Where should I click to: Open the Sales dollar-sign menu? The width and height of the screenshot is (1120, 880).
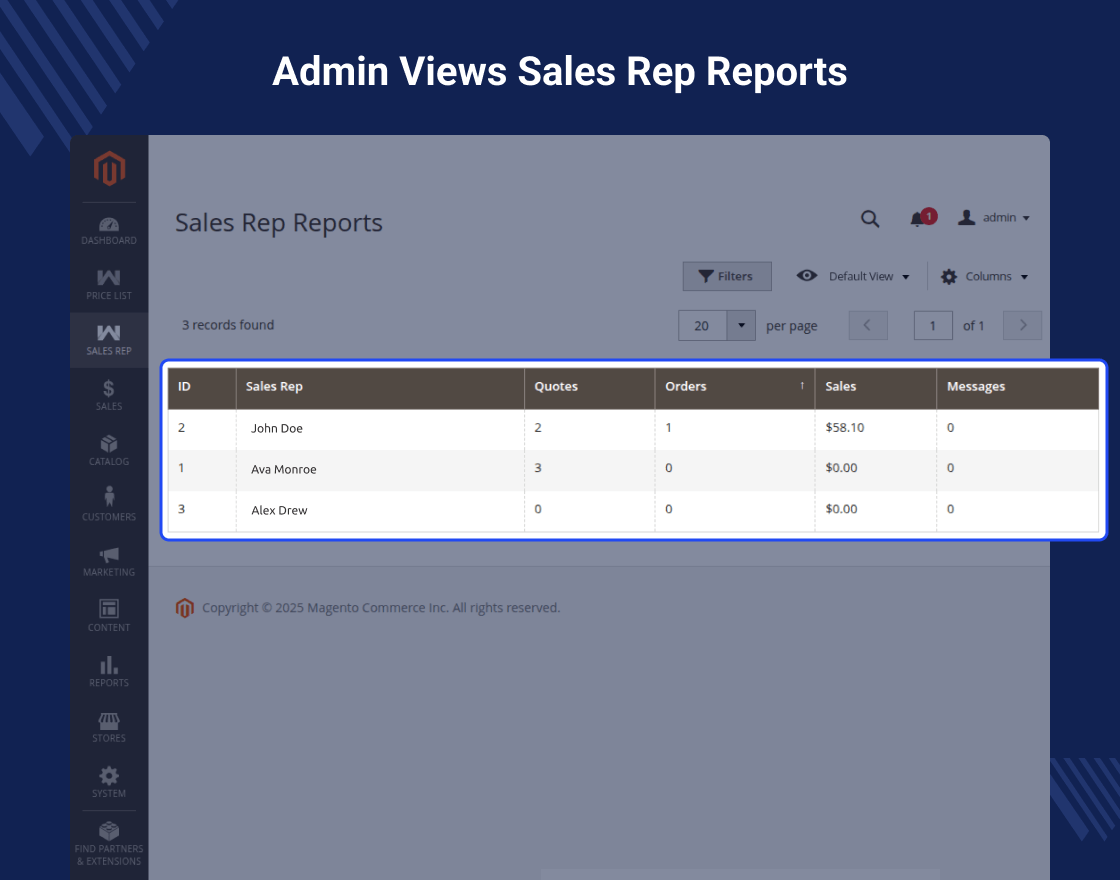pyautogui.click(x=109, y=395)
